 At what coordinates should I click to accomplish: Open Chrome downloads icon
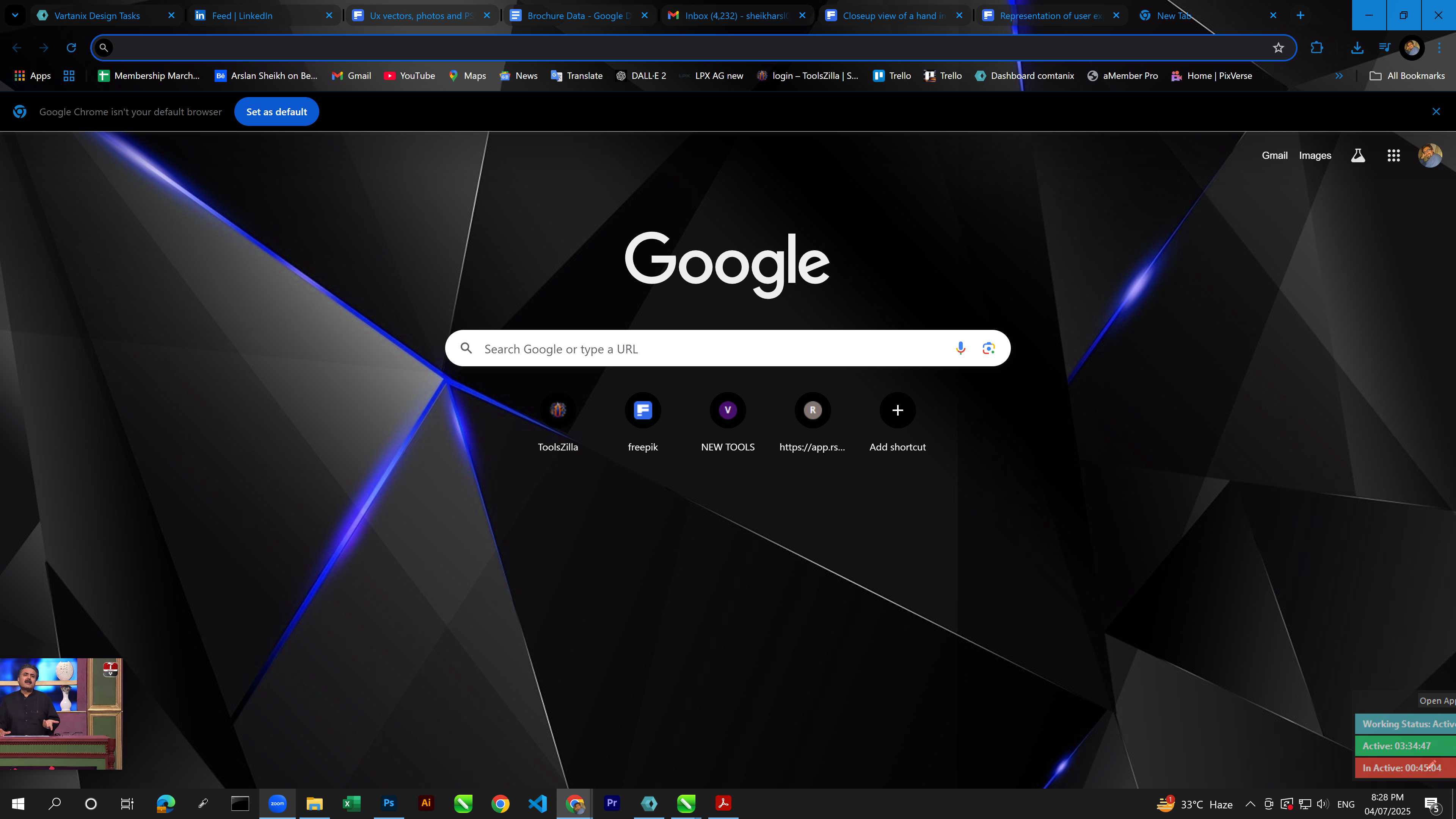1357,47
